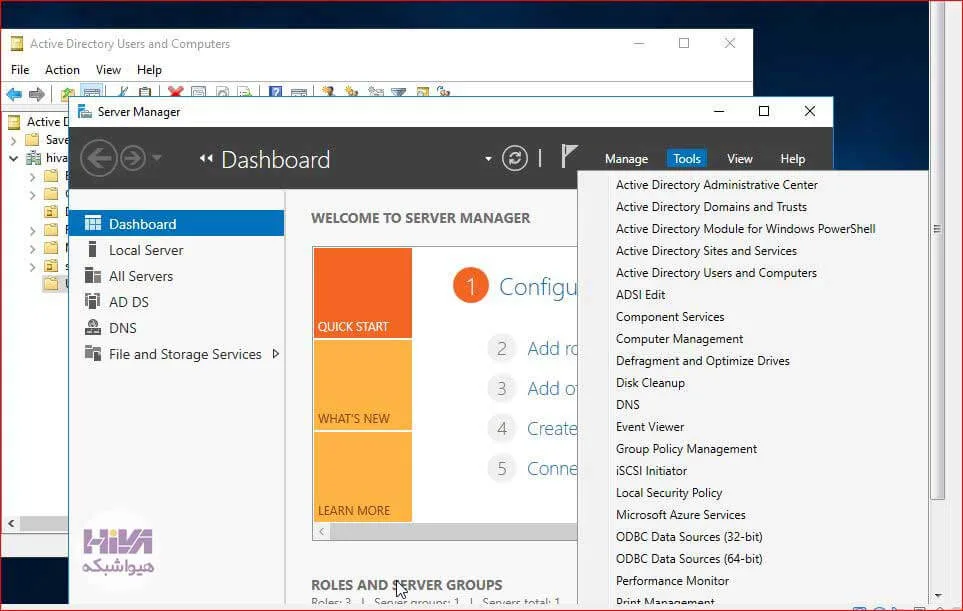
Task: Expand File and Storage Services arrow
Action: coord(276,354)
